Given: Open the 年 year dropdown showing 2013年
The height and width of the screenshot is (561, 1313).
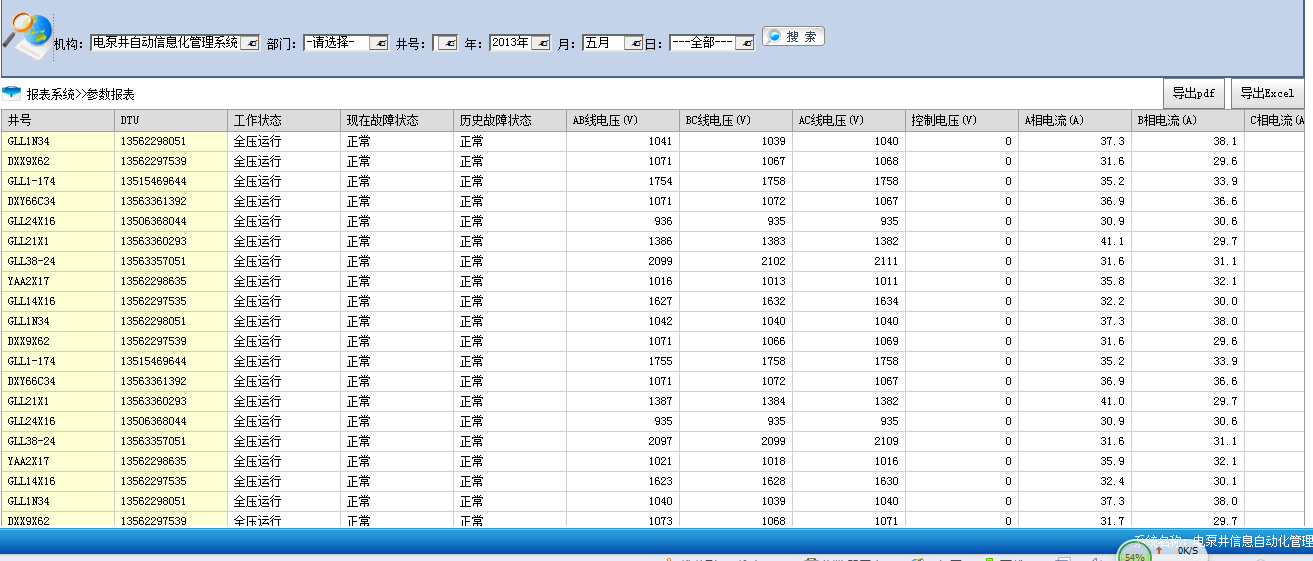Looking at the screenshot, I should 540,43.
